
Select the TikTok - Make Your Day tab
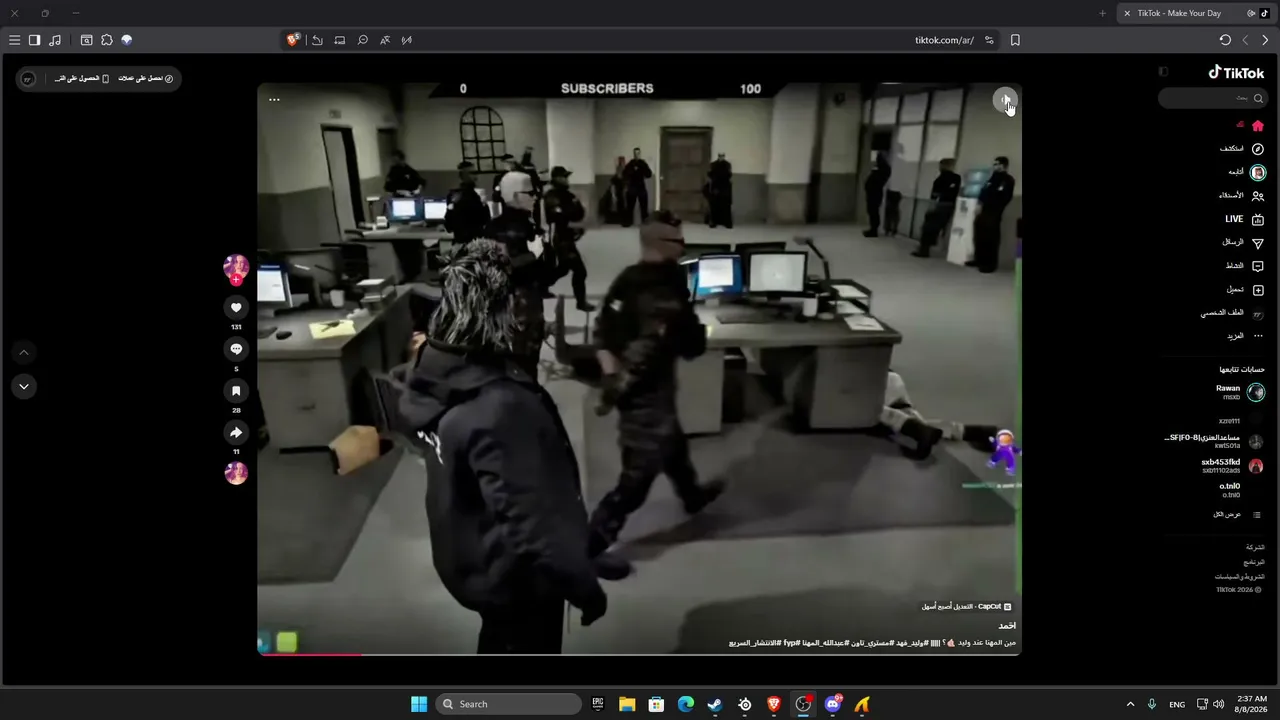click(x=1196, y=13)
